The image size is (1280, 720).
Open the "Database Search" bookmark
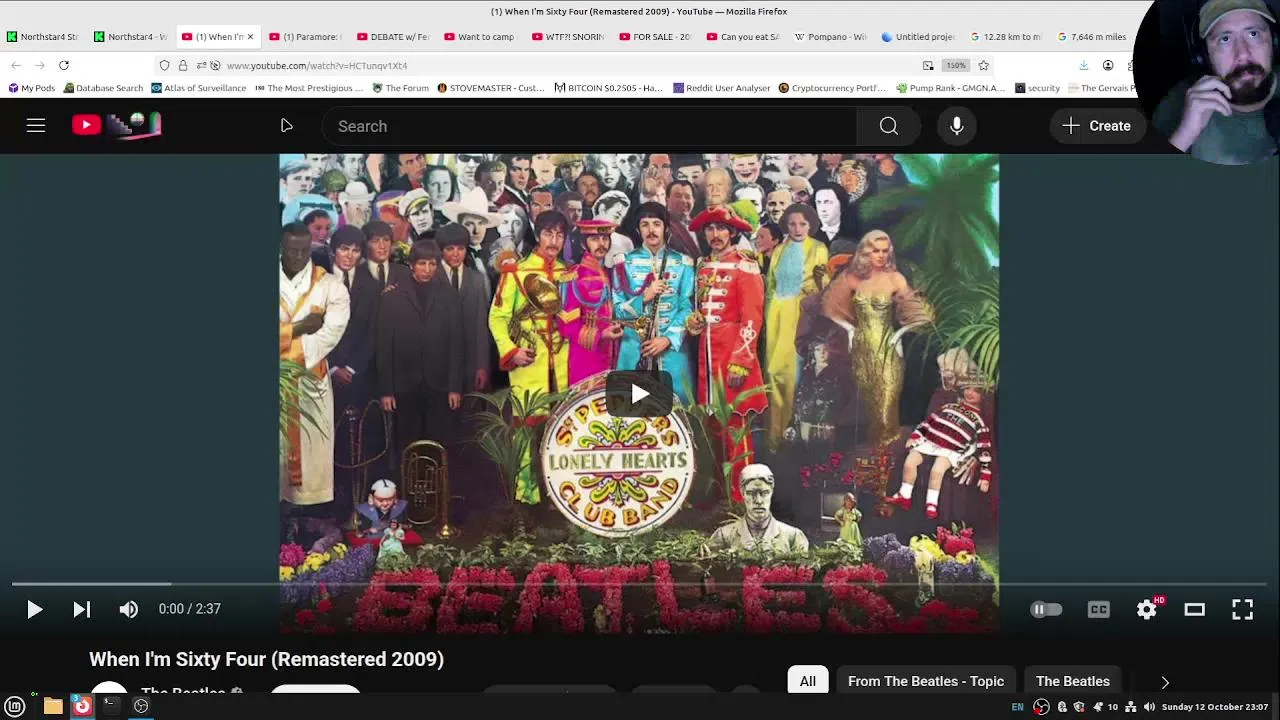[103, 88]
